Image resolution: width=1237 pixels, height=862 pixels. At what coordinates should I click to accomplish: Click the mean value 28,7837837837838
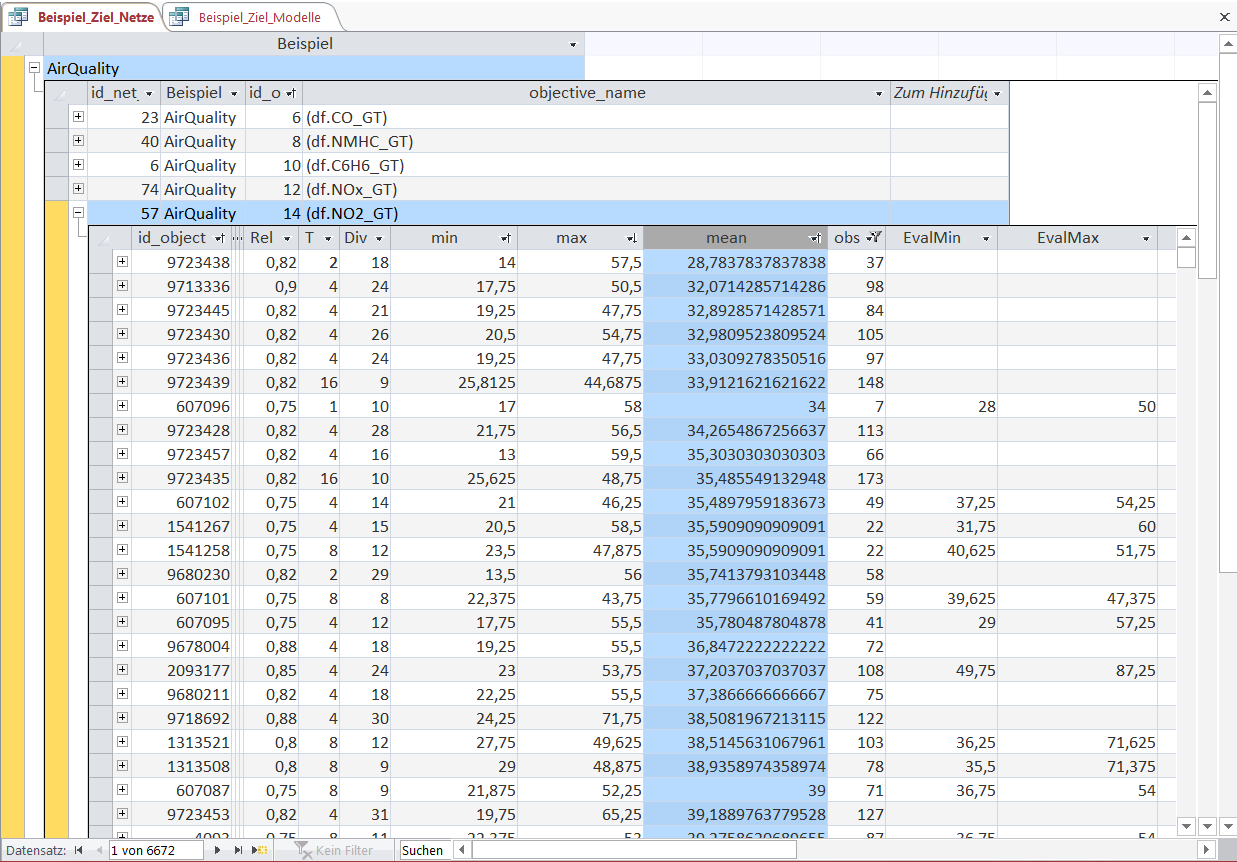coord(736,263)
